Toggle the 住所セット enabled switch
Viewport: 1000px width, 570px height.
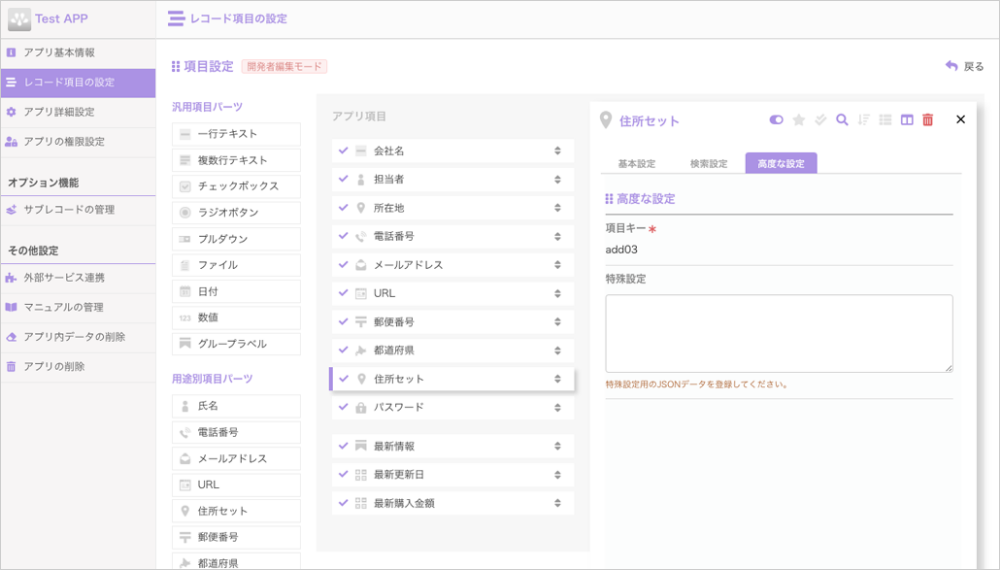[776, 120]
